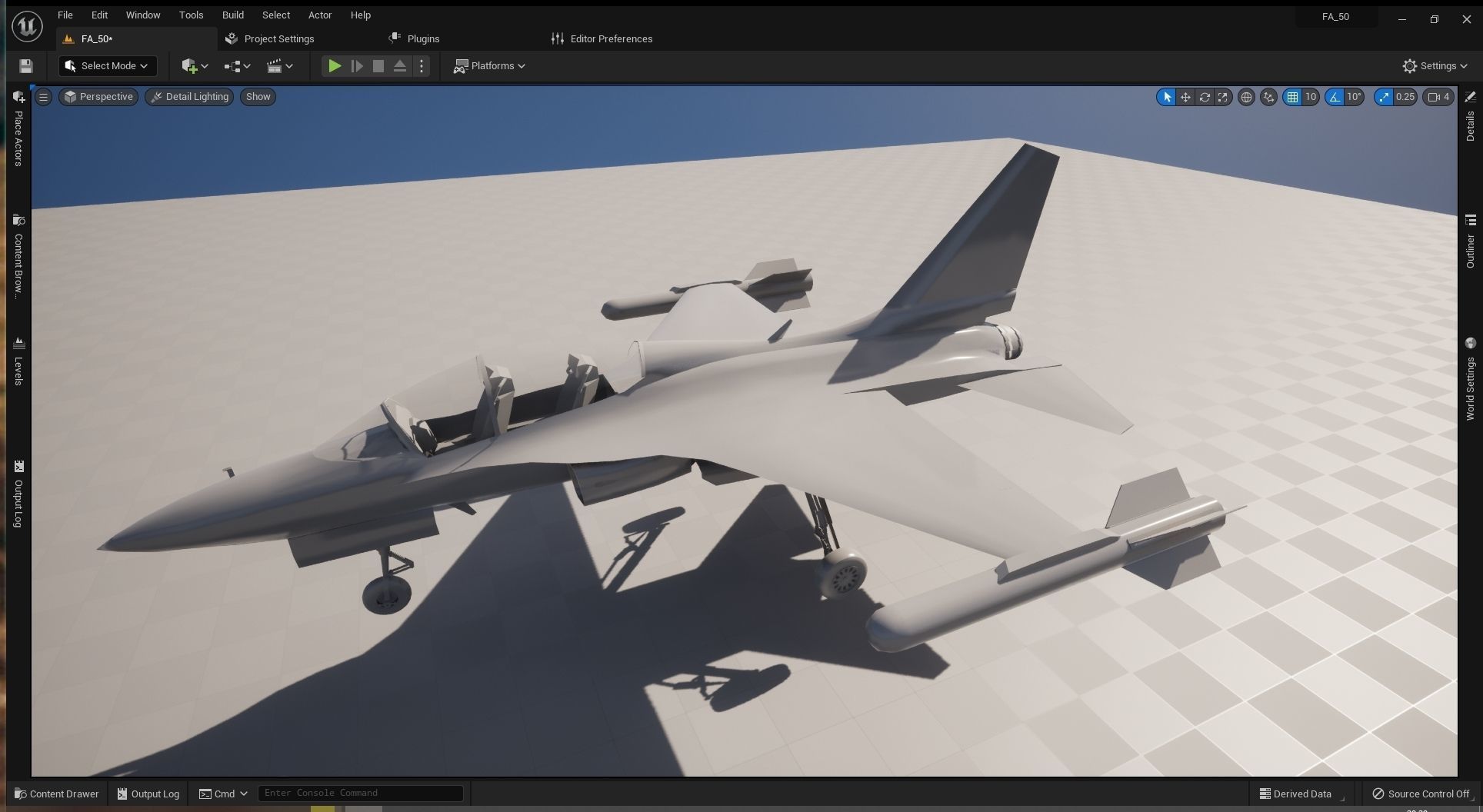The width and height of the screenshot is (1483, 812).
Task: Click the Unreal Engine logo icon
Action: (x=27, y=26)
